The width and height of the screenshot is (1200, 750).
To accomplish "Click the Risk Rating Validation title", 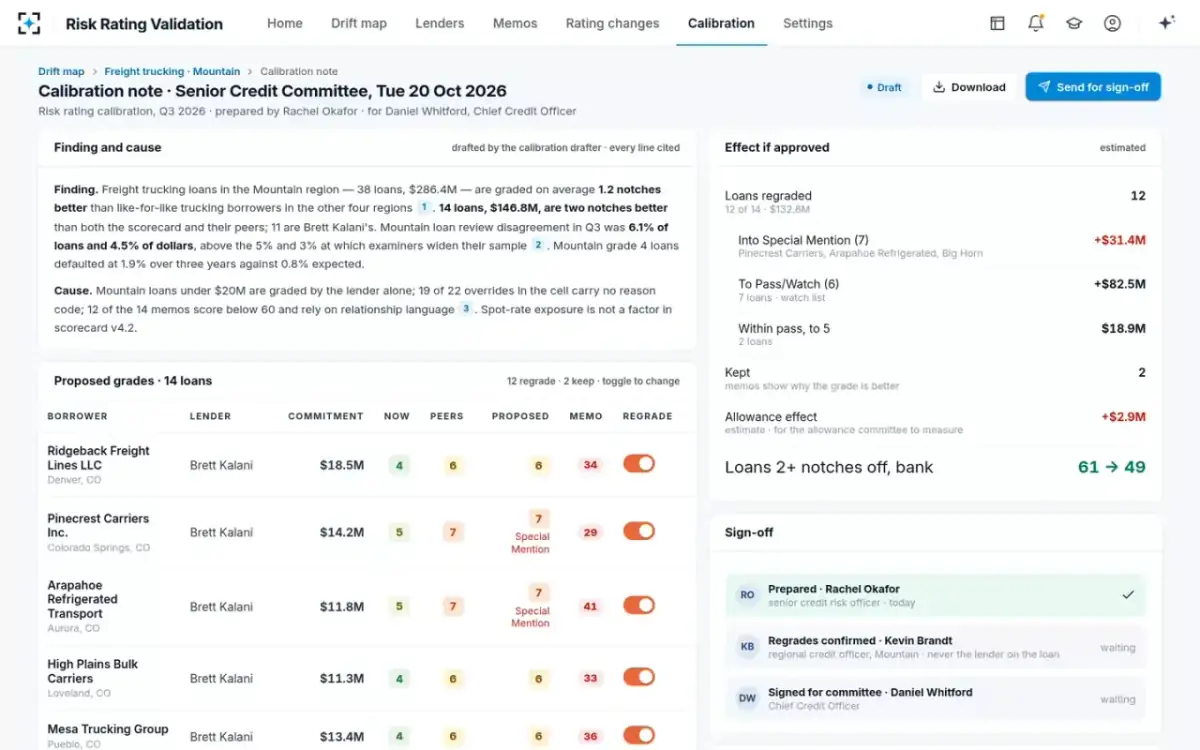I will [144, 23].
